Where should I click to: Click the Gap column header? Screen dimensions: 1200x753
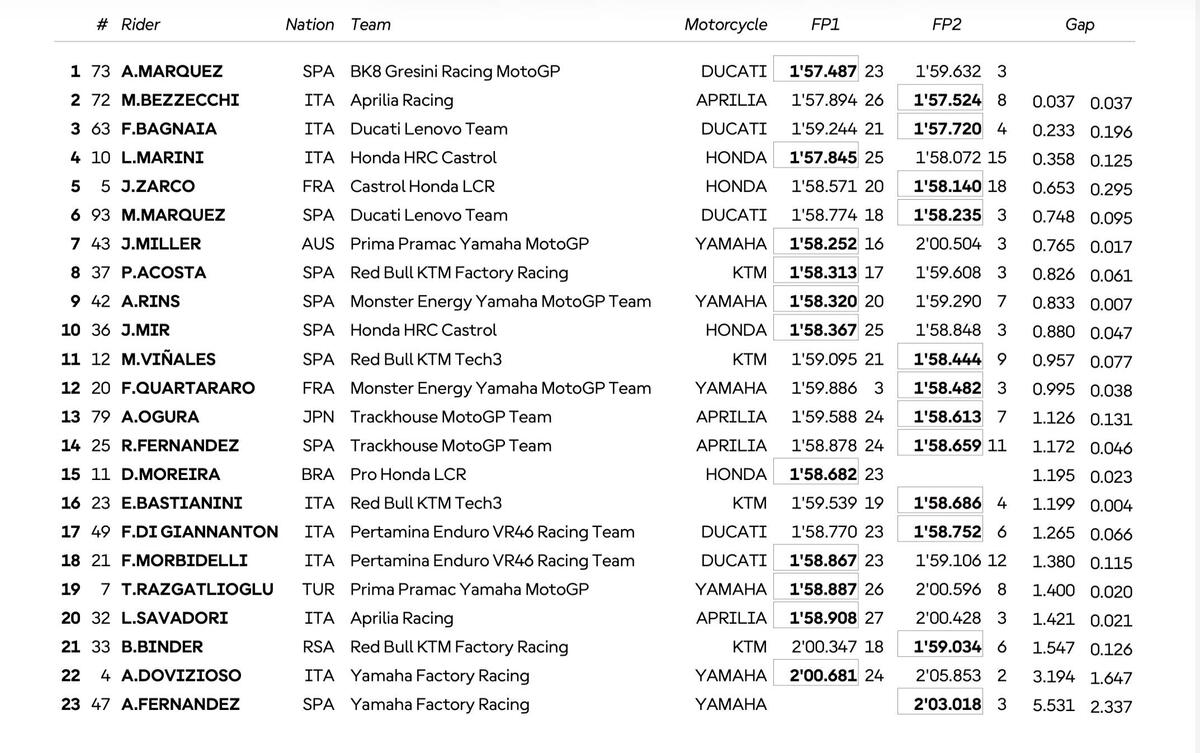1079,24
